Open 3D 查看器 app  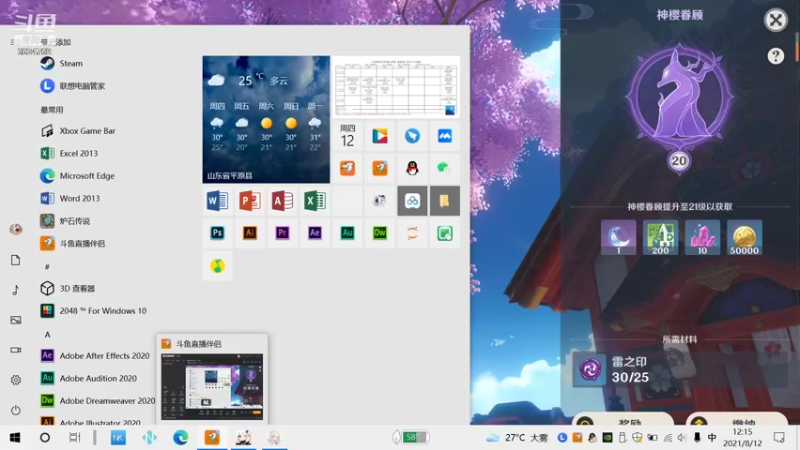(x=67, y=288)
